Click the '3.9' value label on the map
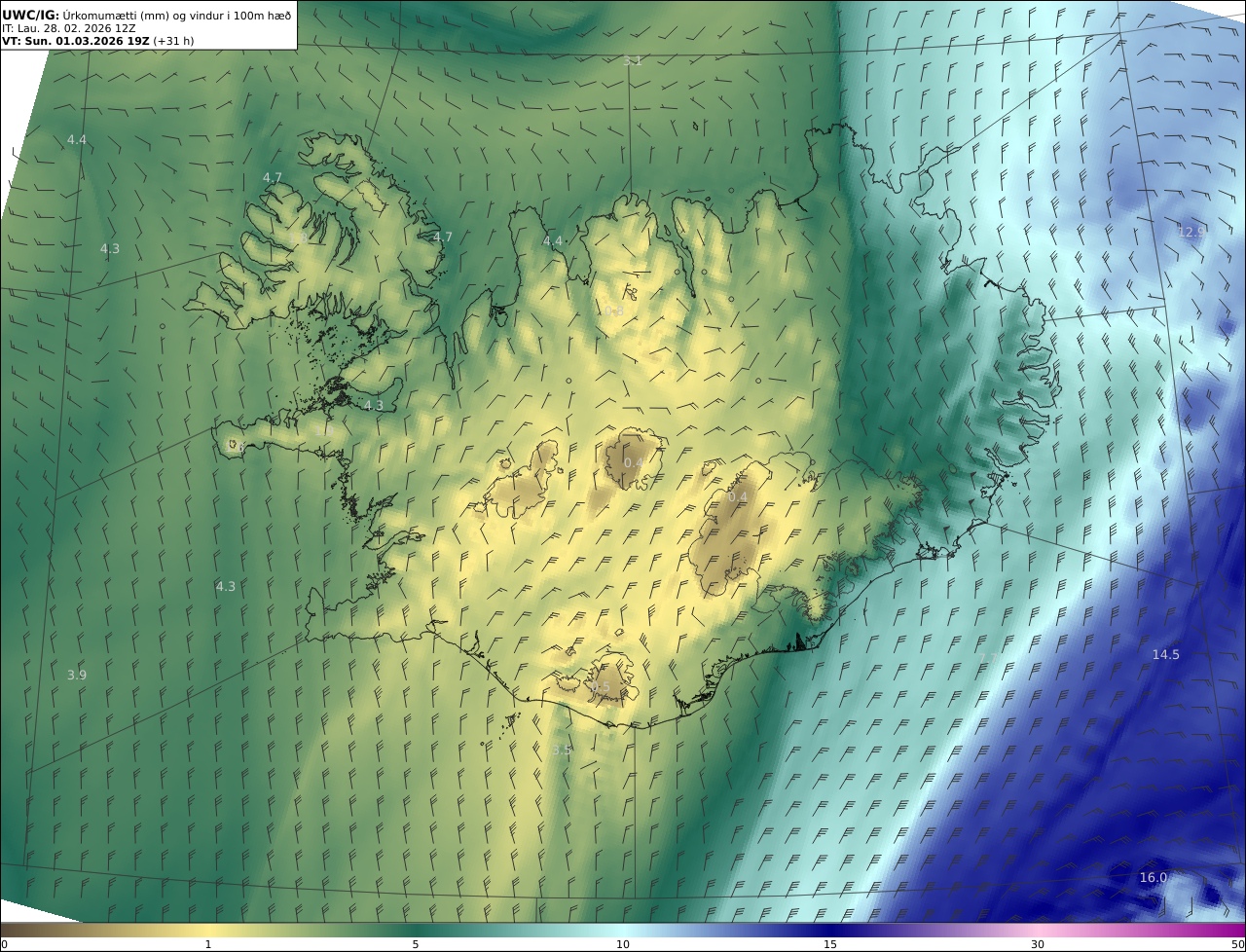The height and width of the screenshot is (952, 1246). pos(77,675)
